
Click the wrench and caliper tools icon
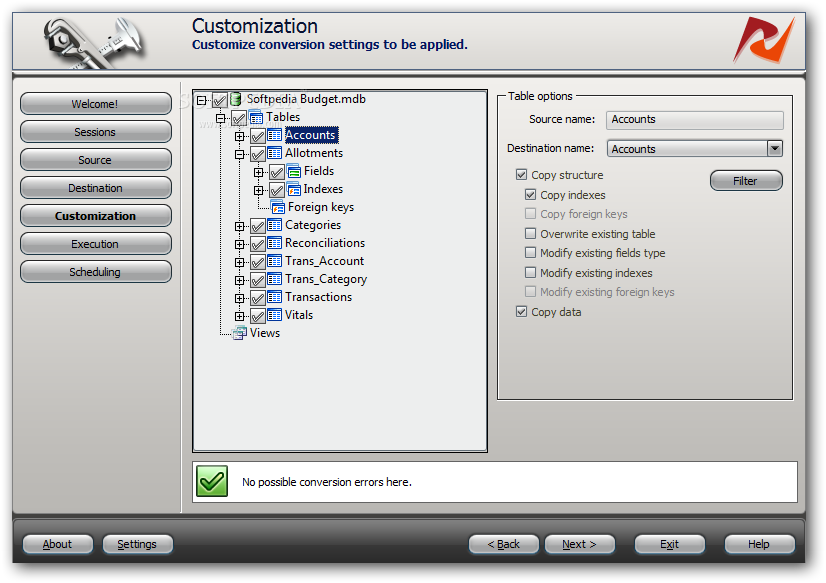[x=95, y=42]
